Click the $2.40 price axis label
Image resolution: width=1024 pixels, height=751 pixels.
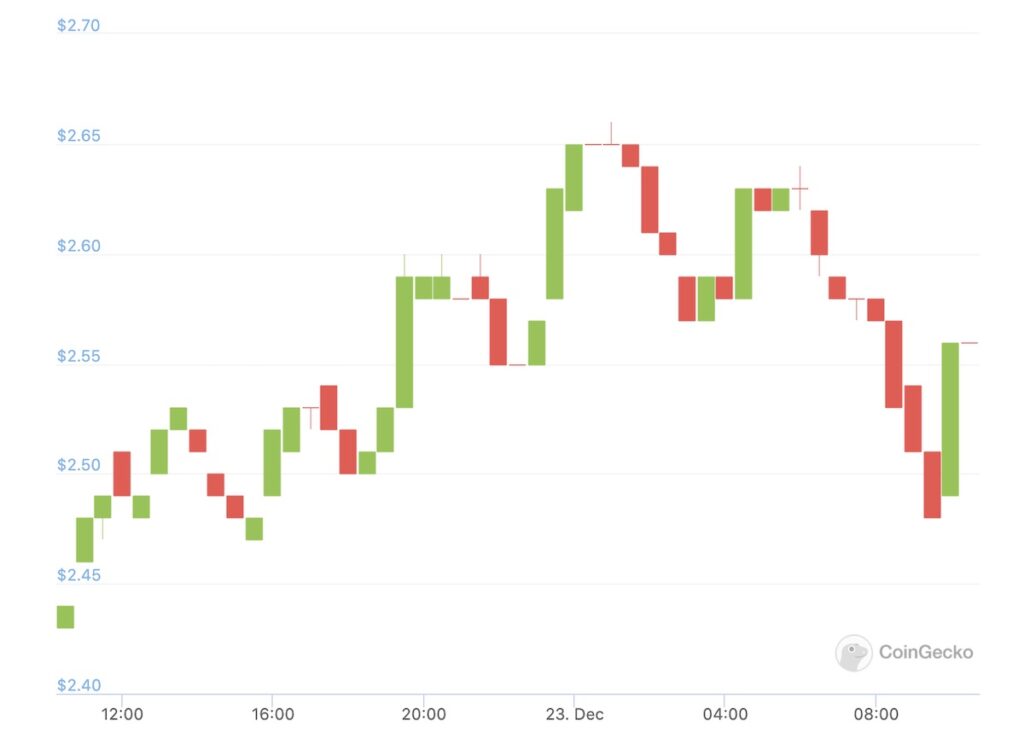click(78, 685)
